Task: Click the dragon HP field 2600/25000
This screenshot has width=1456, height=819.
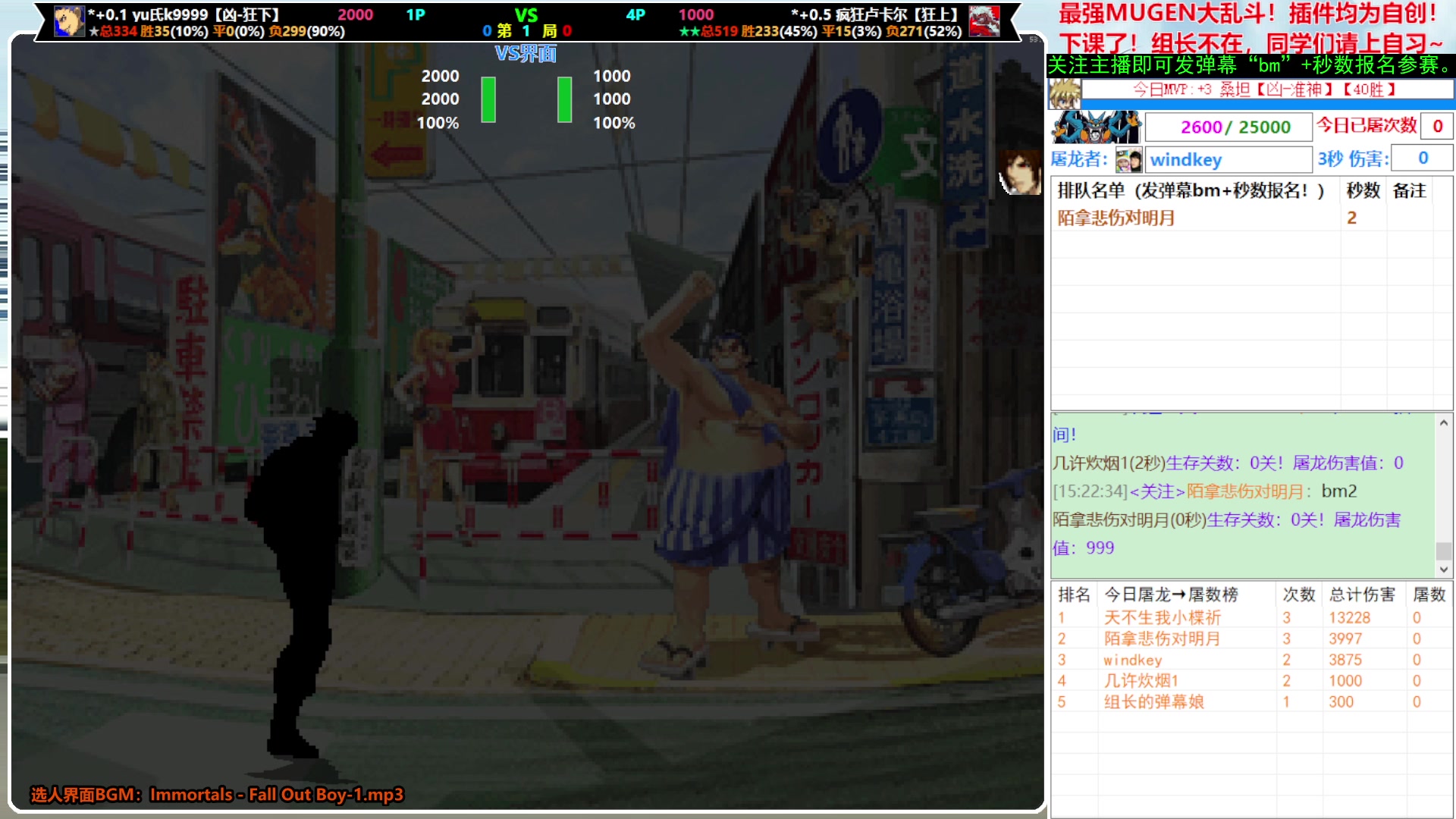Action: coord(1228,127)
